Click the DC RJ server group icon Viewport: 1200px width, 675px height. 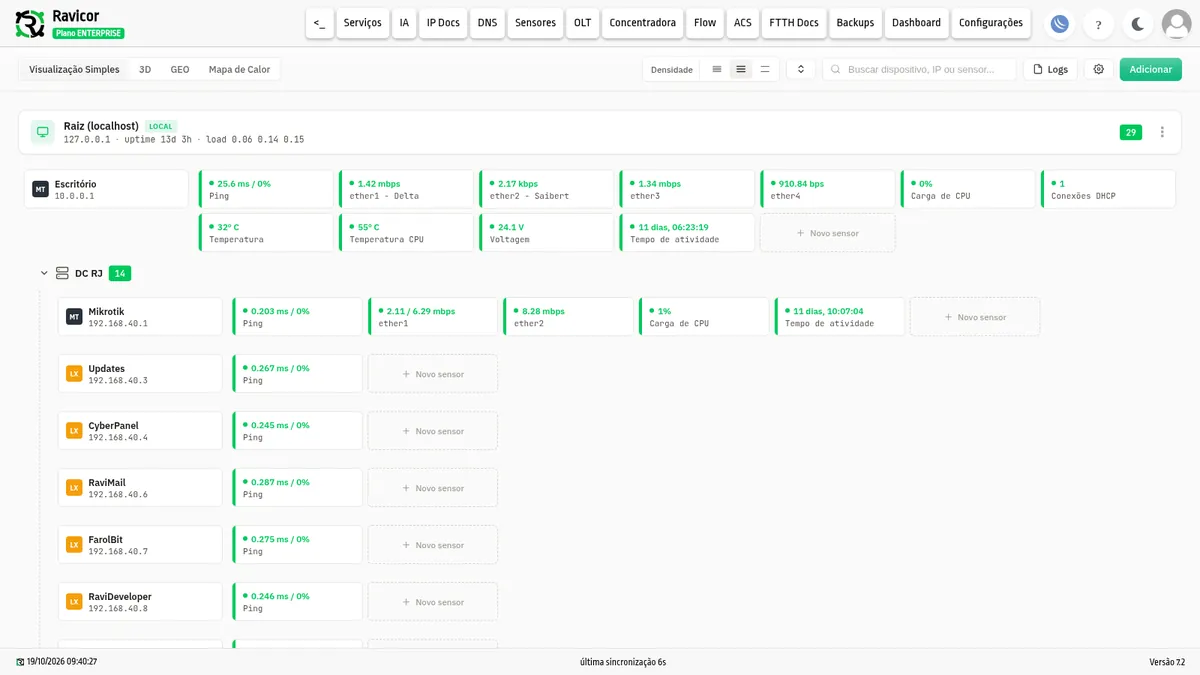point(62,273)
